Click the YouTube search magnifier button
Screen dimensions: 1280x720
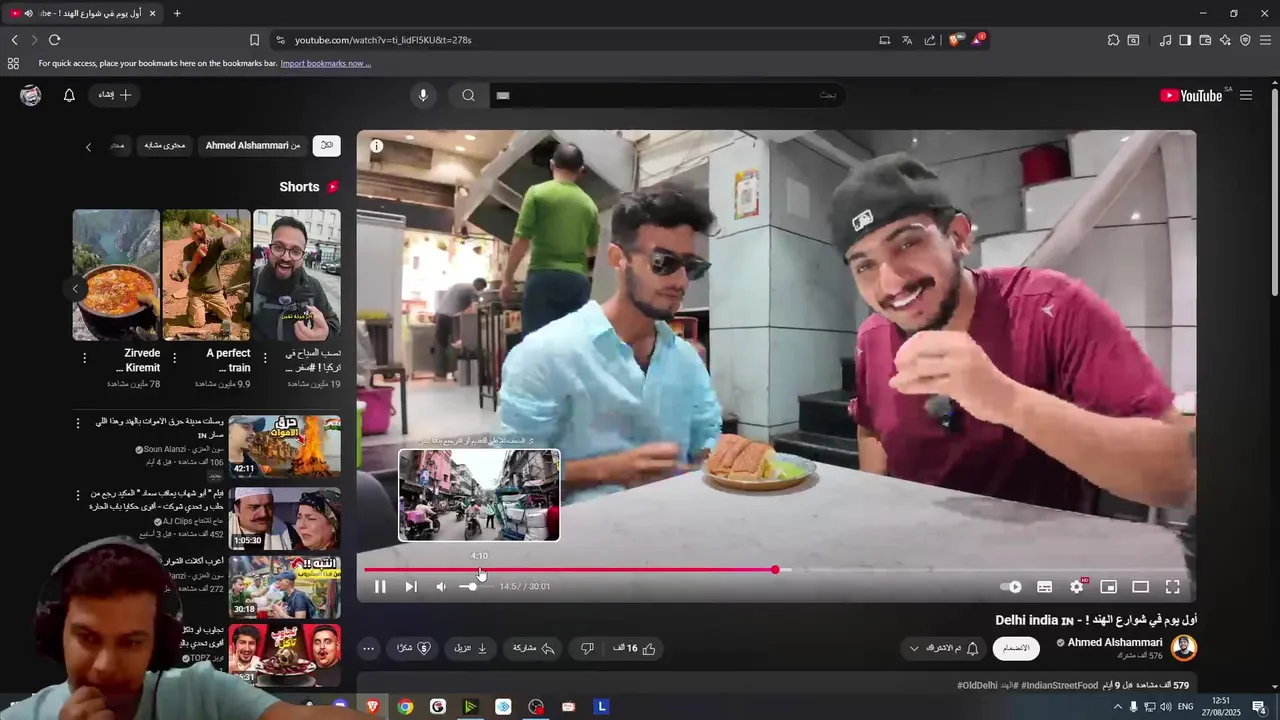pos(468,95)
